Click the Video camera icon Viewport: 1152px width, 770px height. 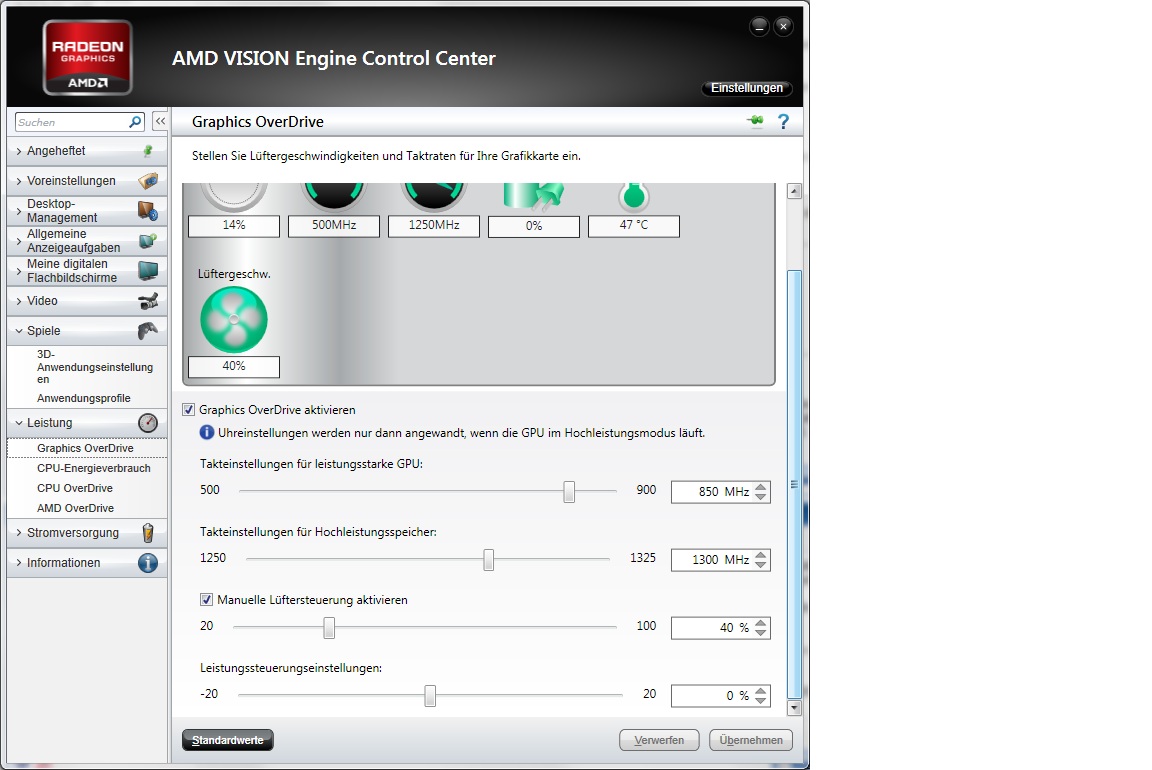tap(148, 301)
